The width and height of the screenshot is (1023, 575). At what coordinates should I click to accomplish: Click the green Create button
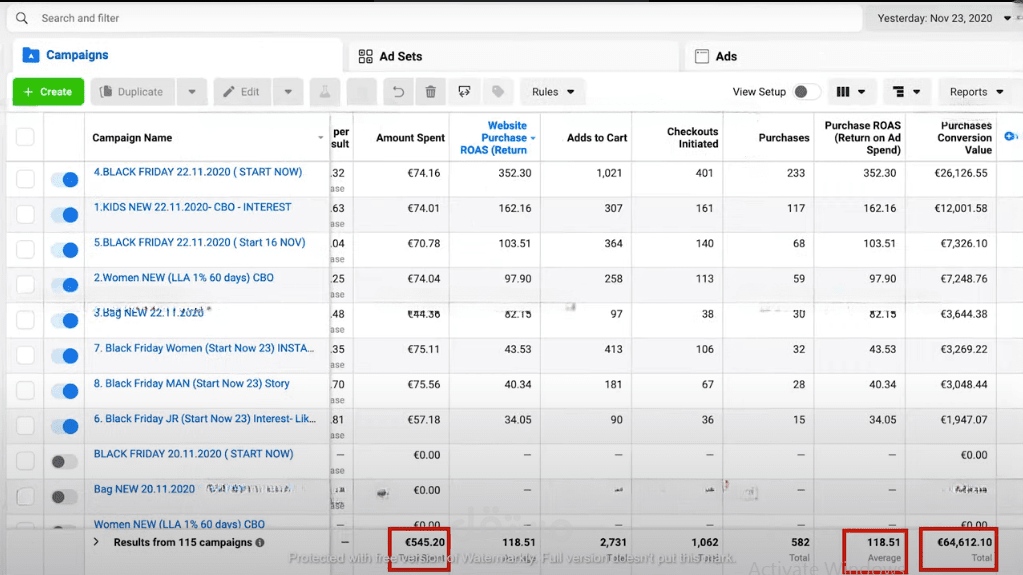(x=48, y=92)
